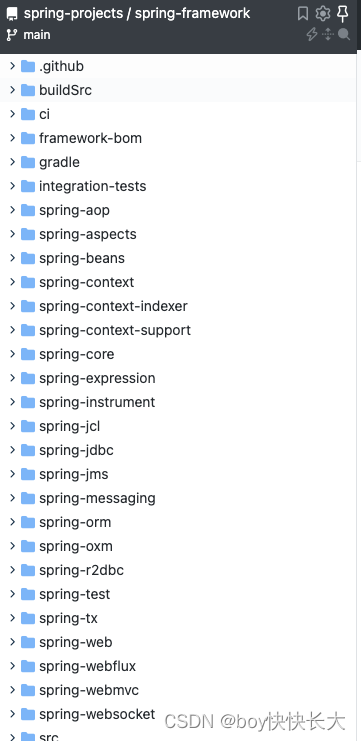Click the repository book icon
The width and height of the screenshot is (361, 741).
coord(12,14)
